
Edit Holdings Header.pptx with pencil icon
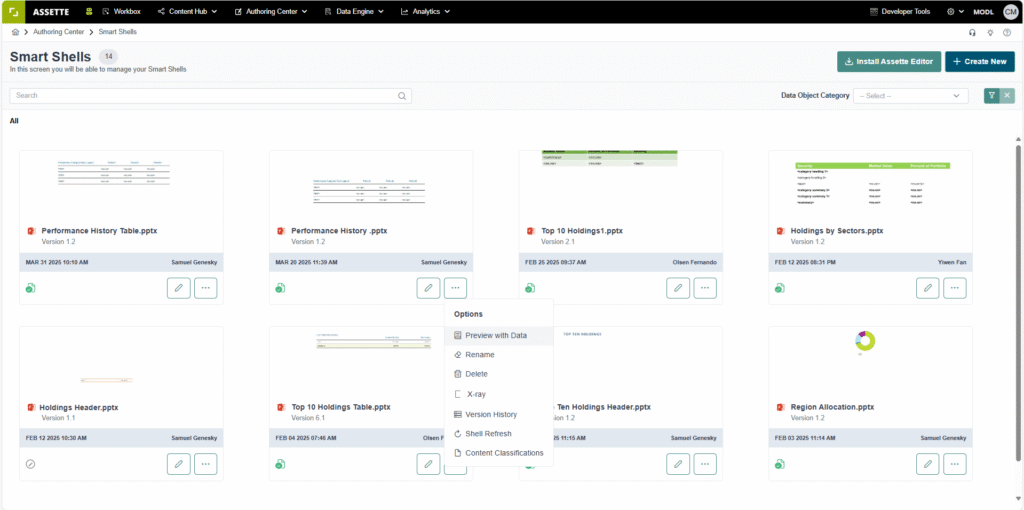point(178,464)
